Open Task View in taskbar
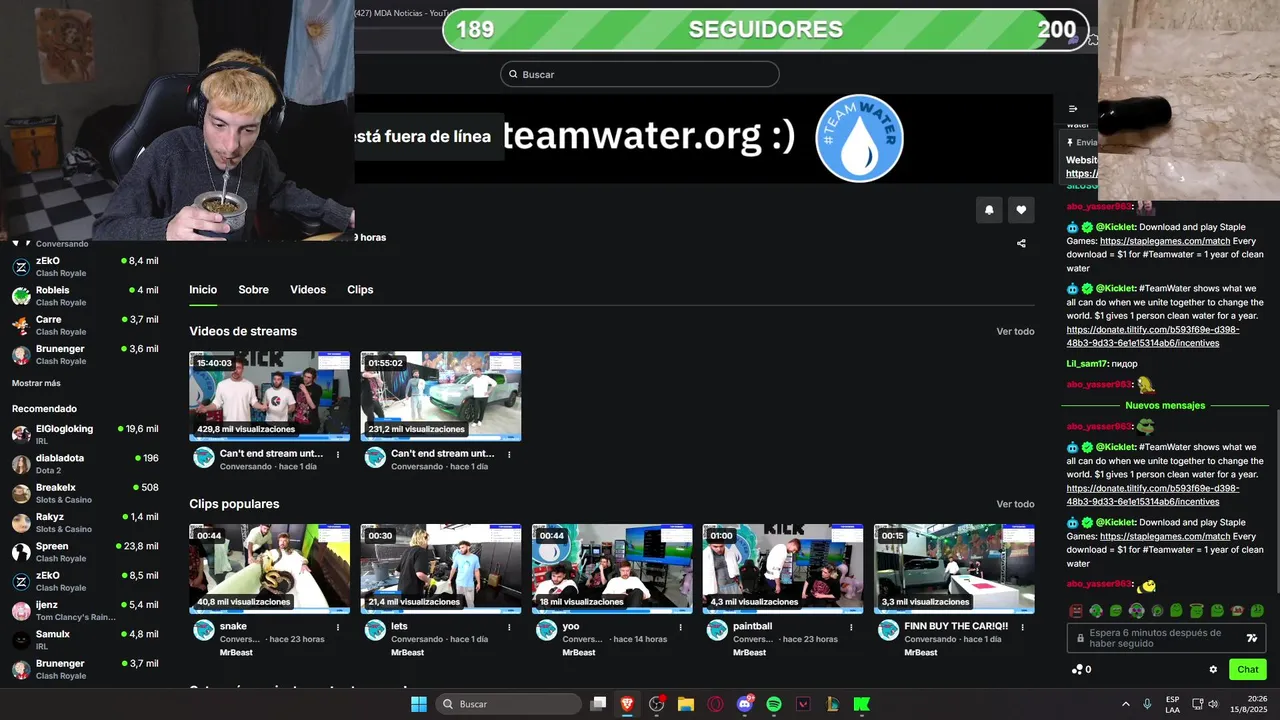The image size is (1280, 720). pyautogui.click(x=598, y=704)
